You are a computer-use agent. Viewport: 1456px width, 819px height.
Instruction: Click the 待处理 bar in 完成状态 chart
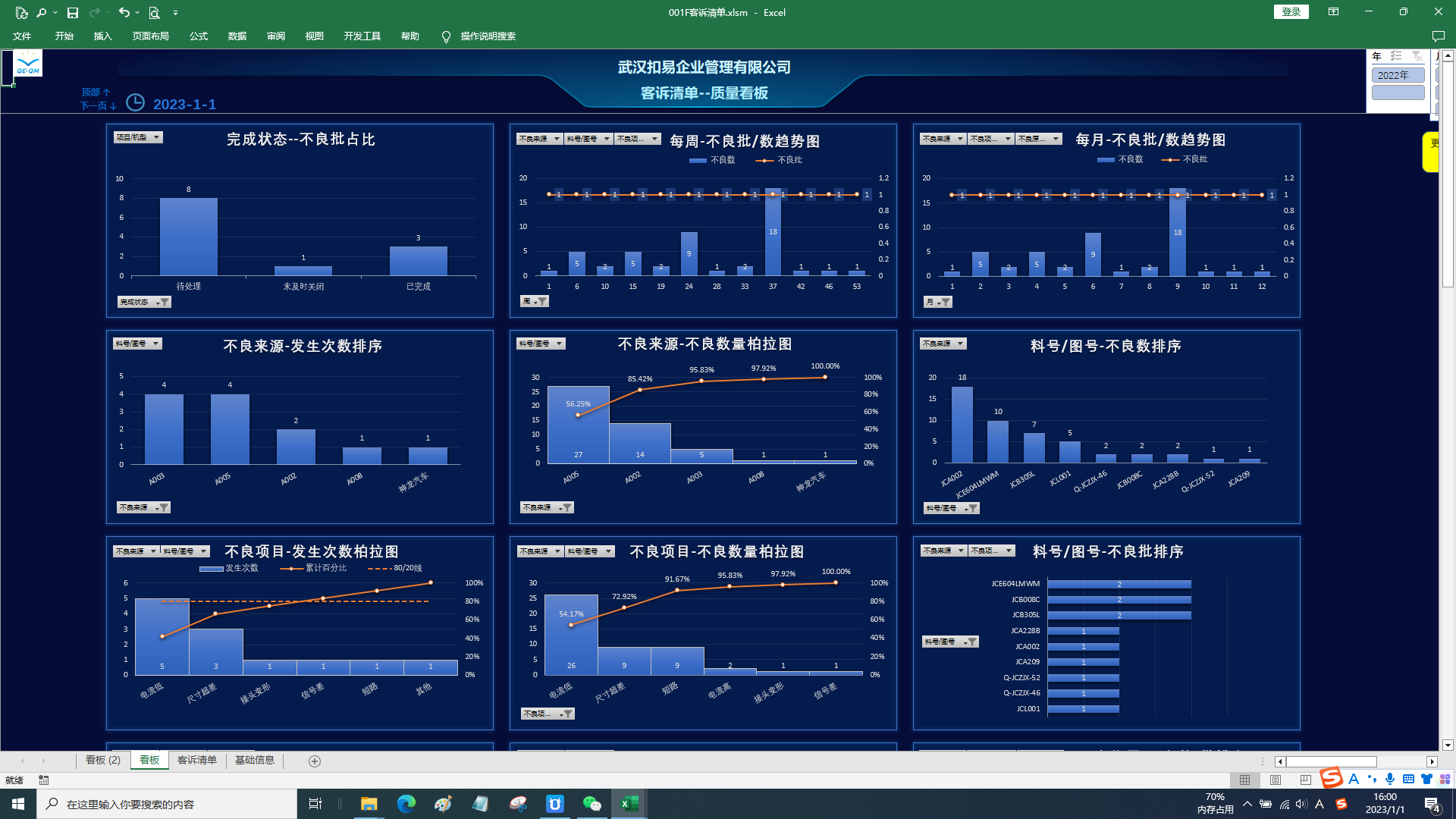tap(189, 237)
